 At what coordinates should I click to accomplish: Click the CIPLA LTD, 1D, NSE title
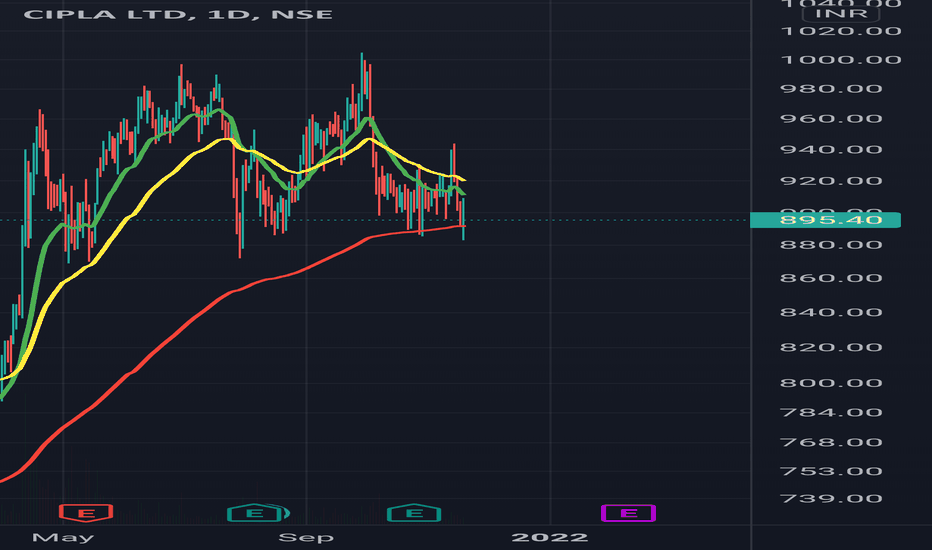pyautogui.click(x=178, y=14)
